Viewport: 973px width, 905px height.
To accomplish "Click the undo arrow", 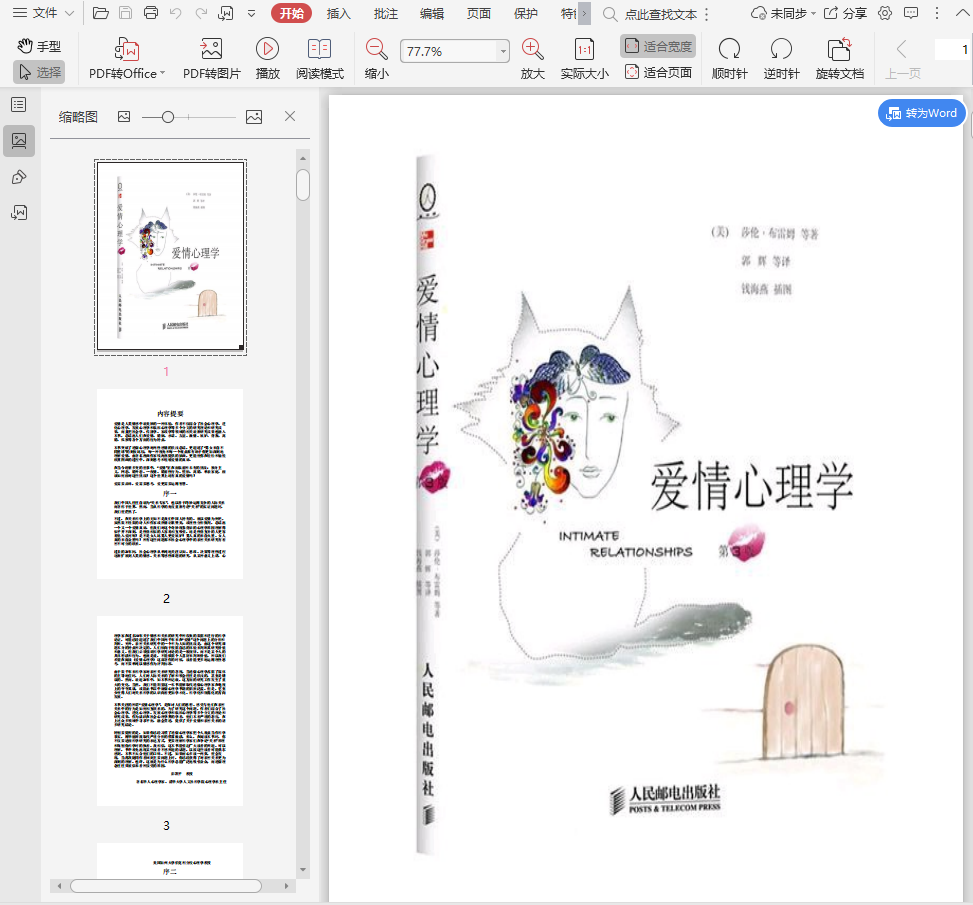I will coord(176,13).
